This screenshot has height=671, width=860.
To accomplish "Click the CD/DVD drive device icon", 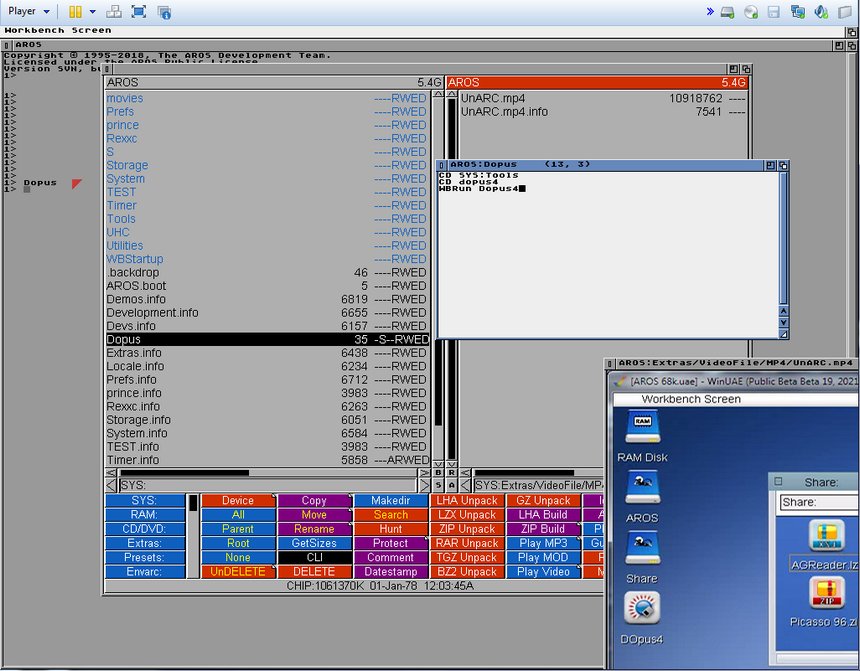I will [750, 12].
